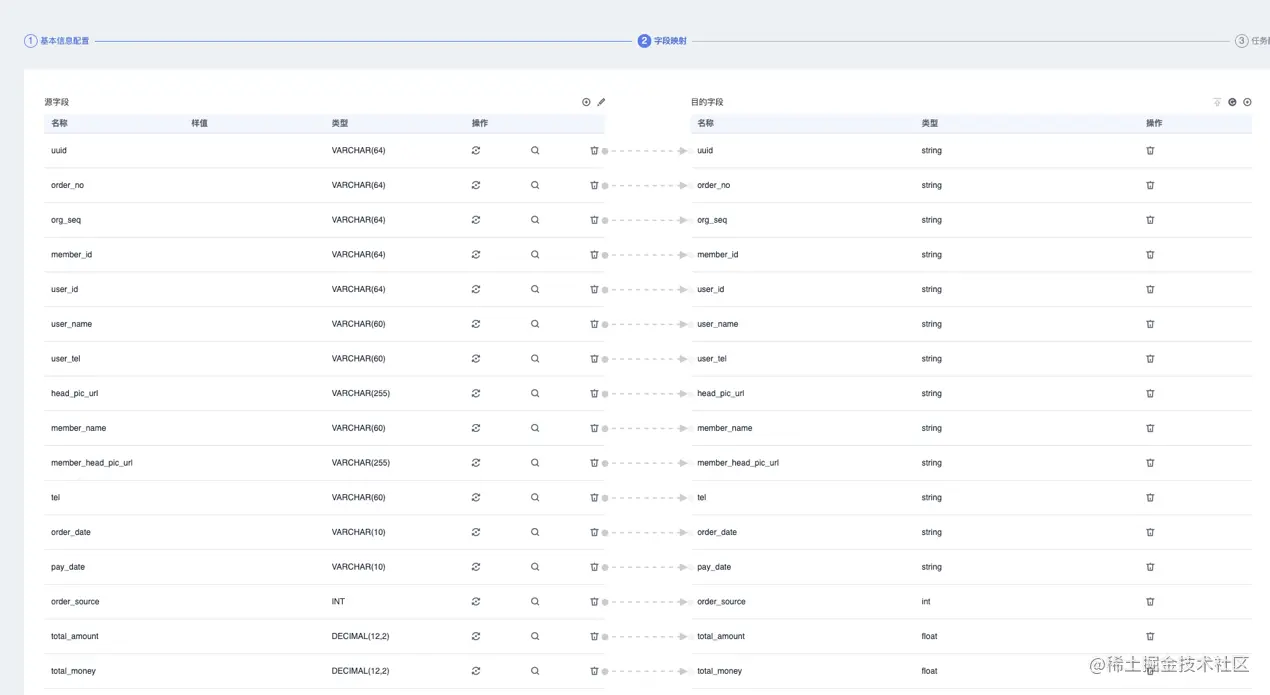Delete the source uuid field

[x=594, y=150]
